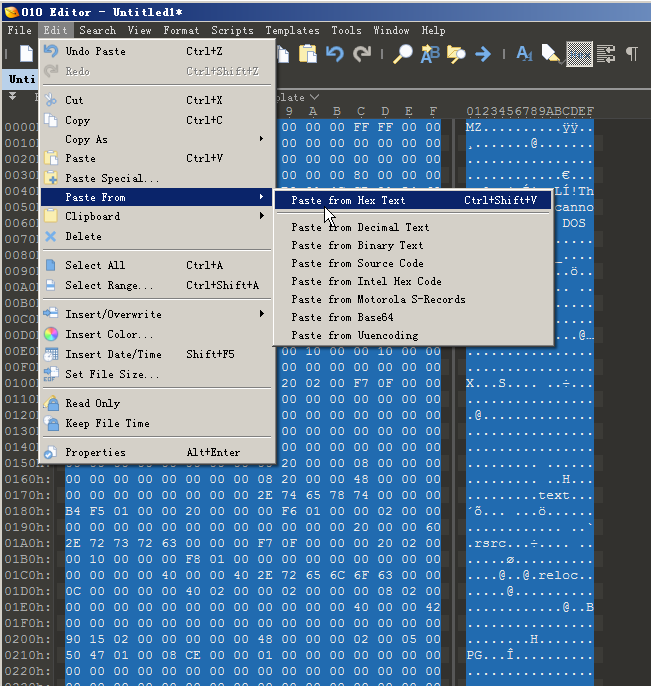Open the template dropdown chevron
The image size is (651, 686).
click(314, 97)
